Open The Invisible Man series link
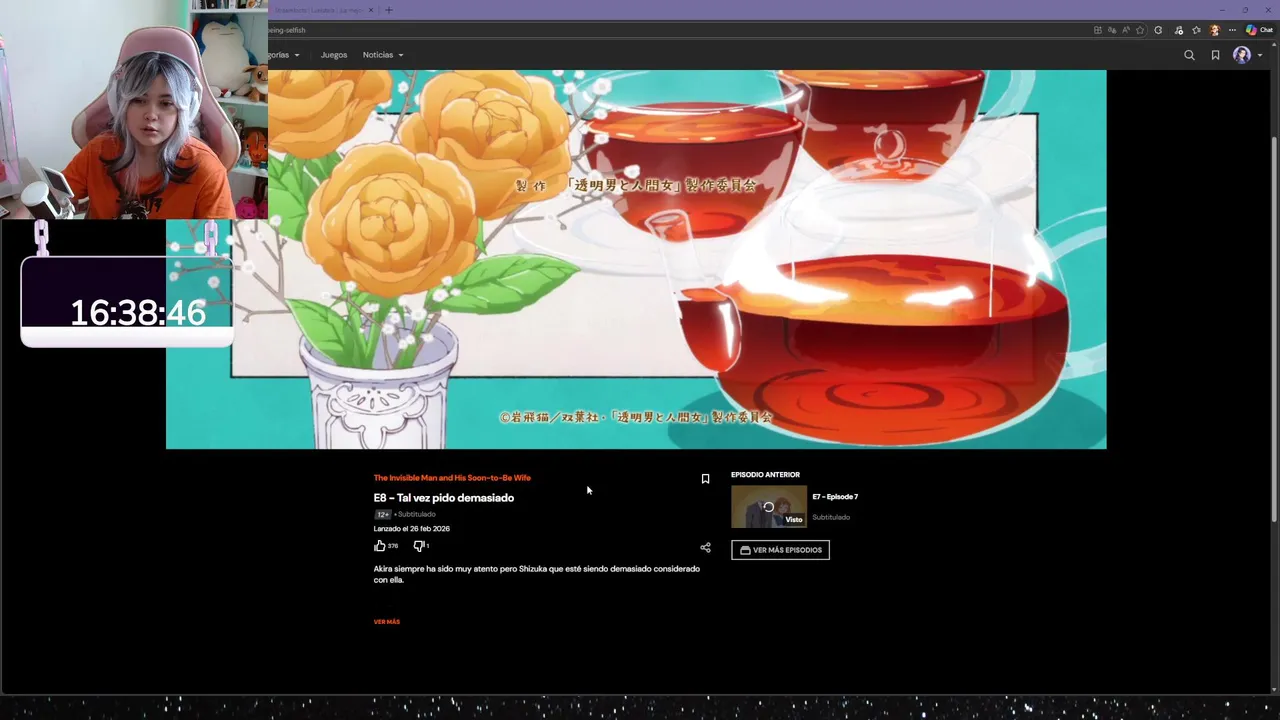The image size is (1280, 720). pyautogui.click(x=452, y=478)
